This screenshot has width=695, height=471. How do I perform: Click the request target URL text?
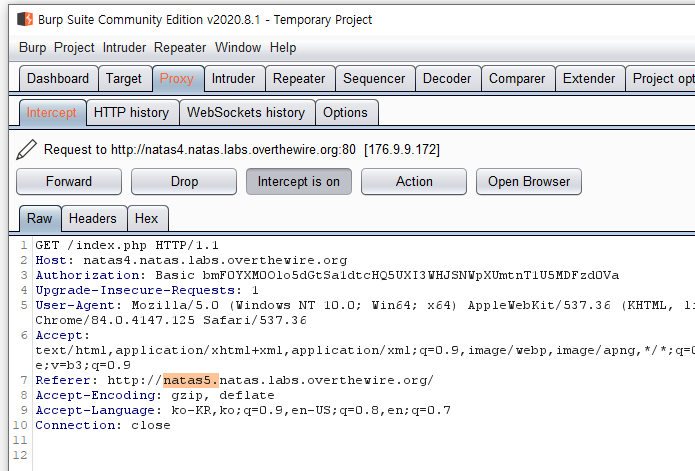pyautogui.click(x=233, y=150)
